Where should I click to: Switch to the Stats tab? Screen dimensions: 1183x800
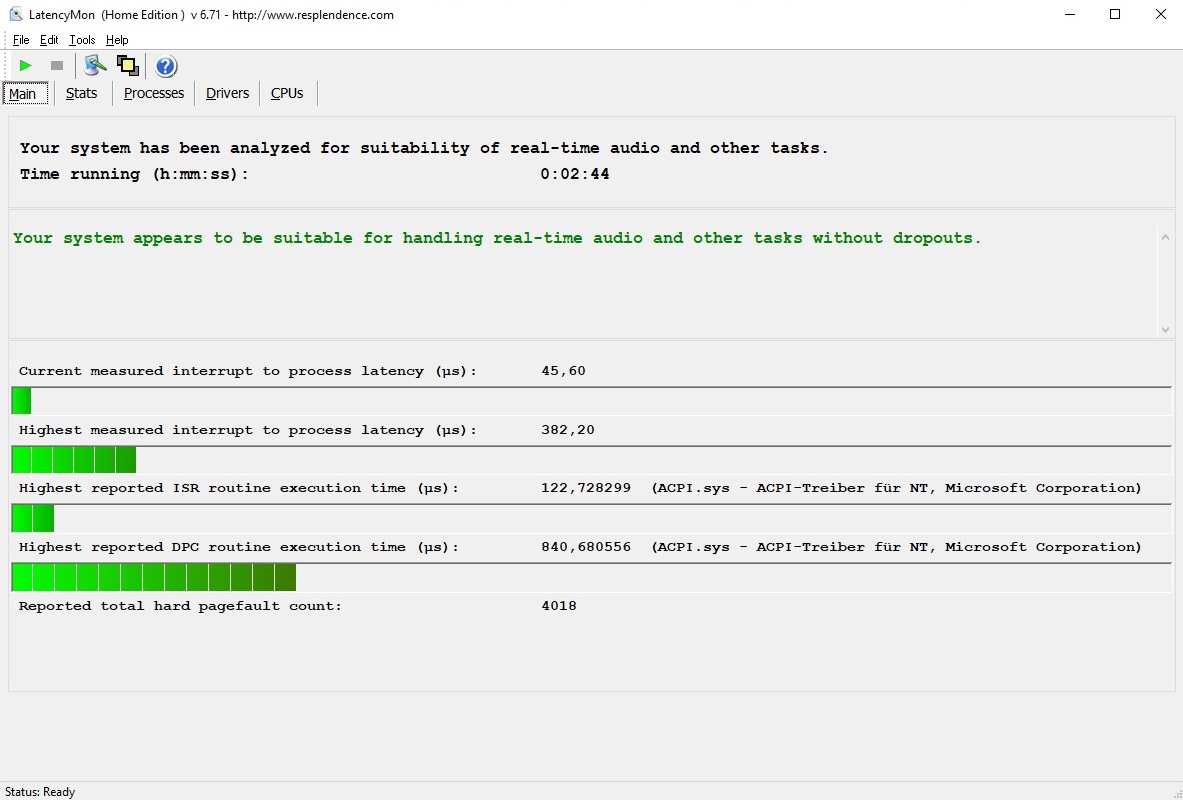coord(81,94)
